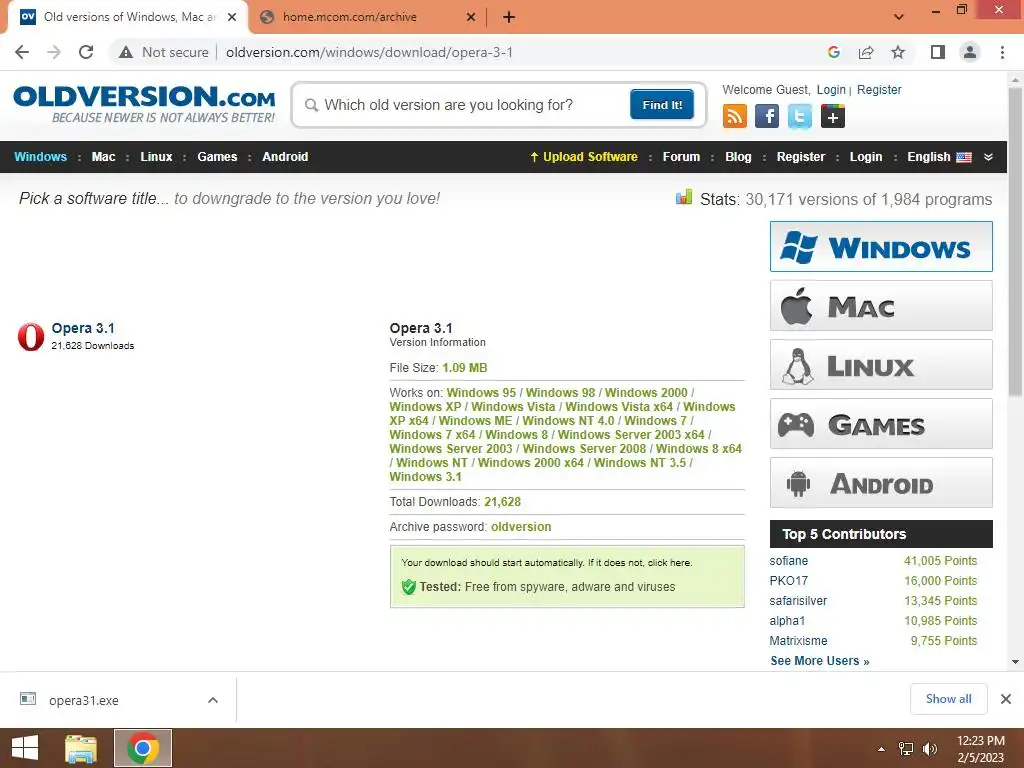
Task: Select English language option
Action: (x=938, y=157)
